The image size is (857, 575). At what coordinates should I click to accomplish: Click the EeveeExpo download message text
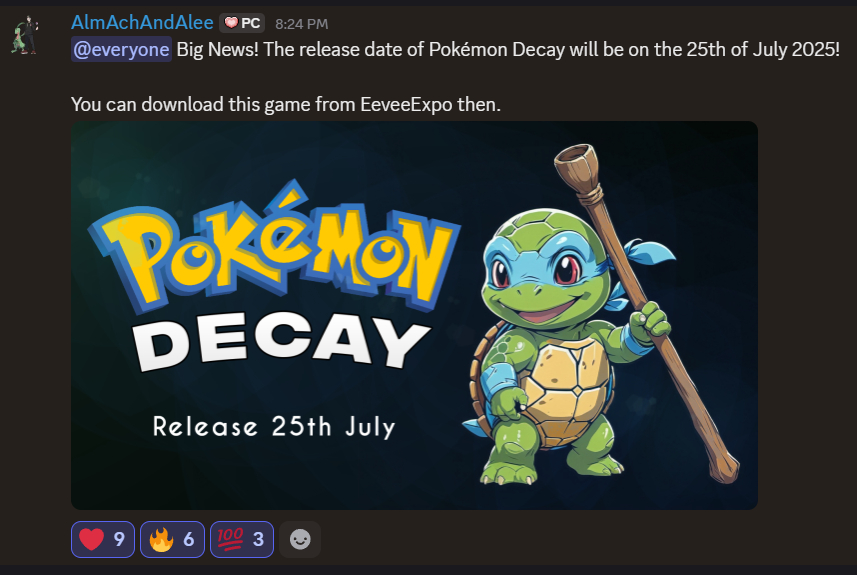pyautogui.click(x=286, y=104)
